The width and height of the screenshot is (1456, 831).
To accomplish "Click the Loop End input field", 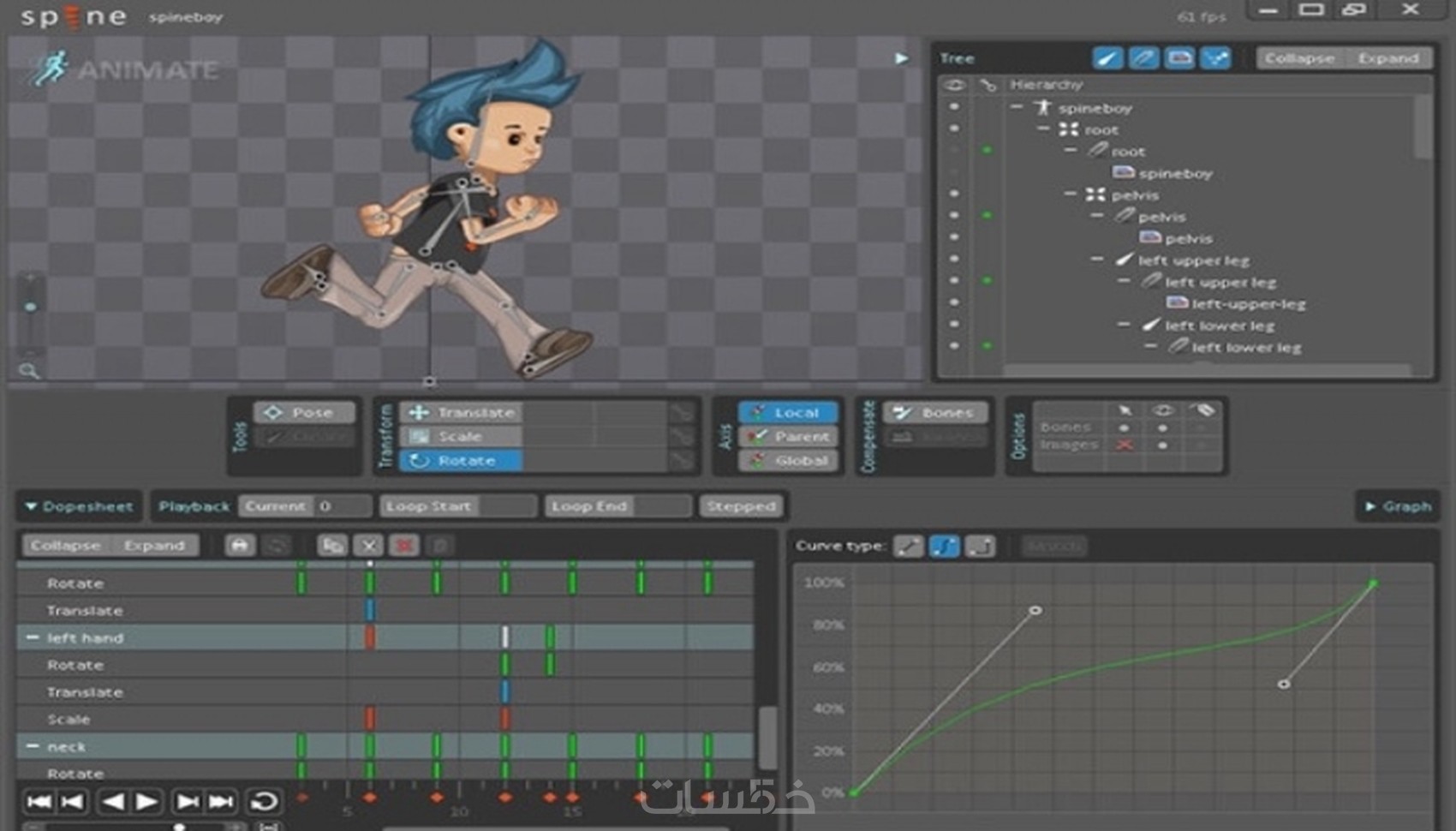I will pos(662,506).
